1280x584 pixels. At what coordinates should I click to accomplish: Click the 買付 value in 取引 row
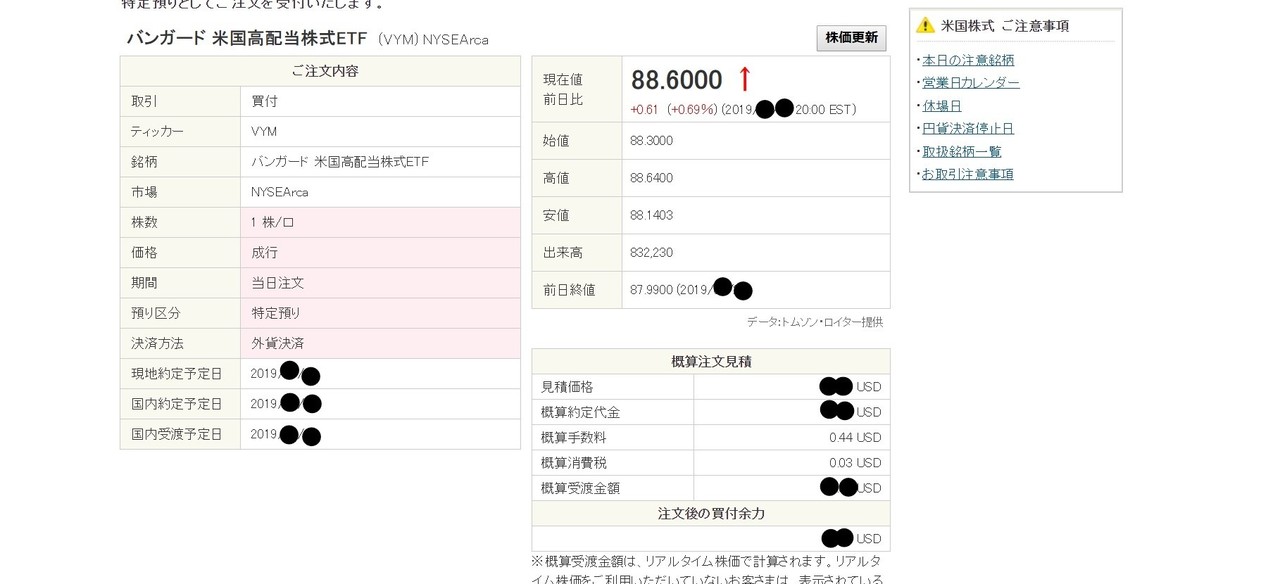[265, 101]
